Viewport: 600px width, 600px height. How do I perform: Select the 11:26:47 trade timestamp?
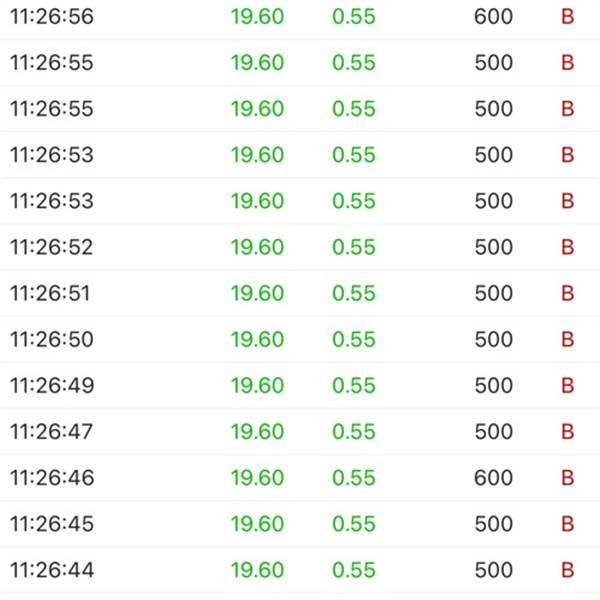[52, 432]
